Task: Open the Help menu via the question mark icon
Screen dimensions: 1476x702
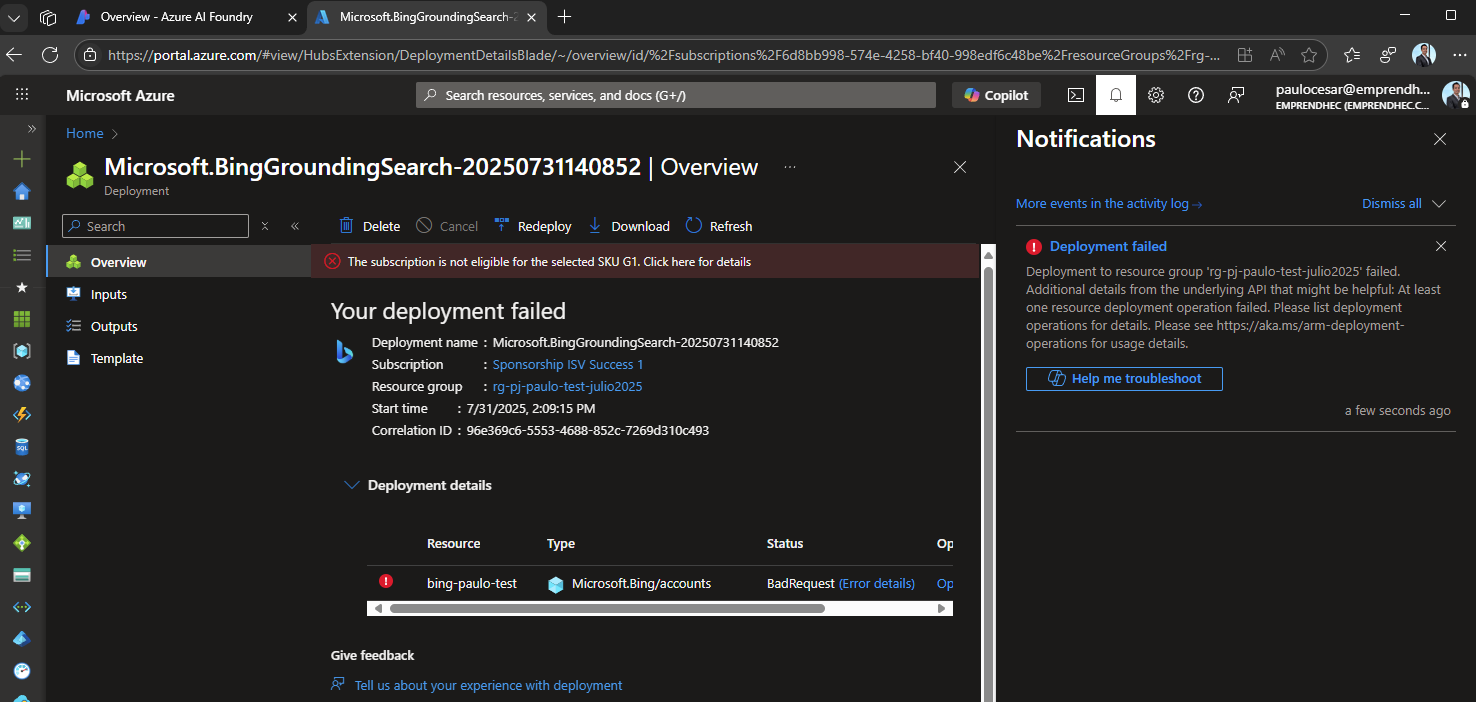Action: 1196,94
